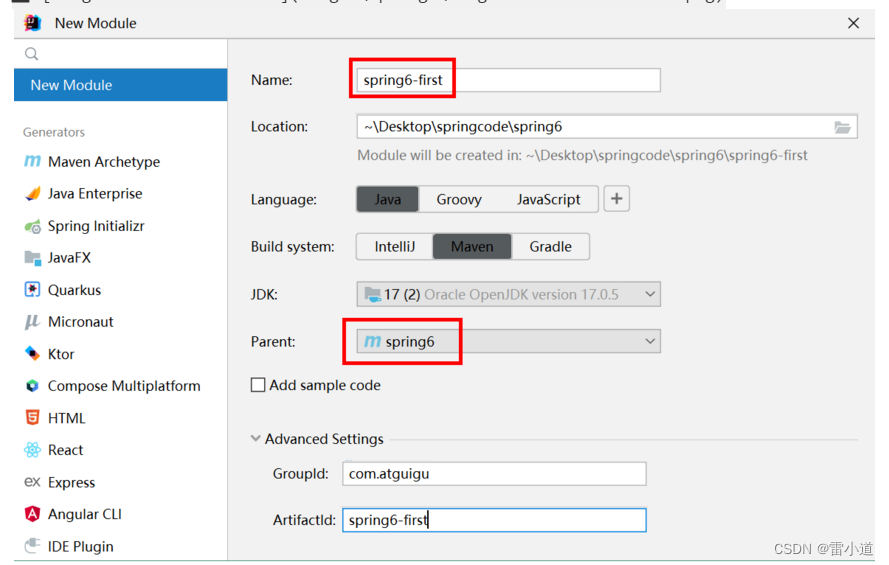This screenshot has height=565, width=889.
Task: Select the Quarkus generator label
Action: pyautogui.click(x=74, y=290)
